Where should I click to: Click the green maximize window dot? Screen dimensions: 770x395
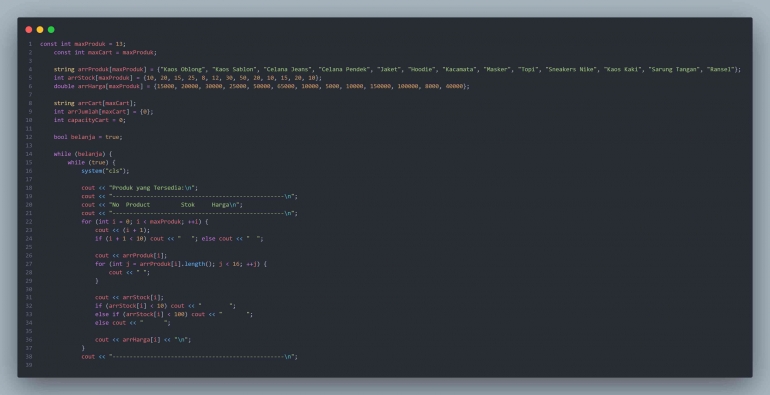(51, 29)
